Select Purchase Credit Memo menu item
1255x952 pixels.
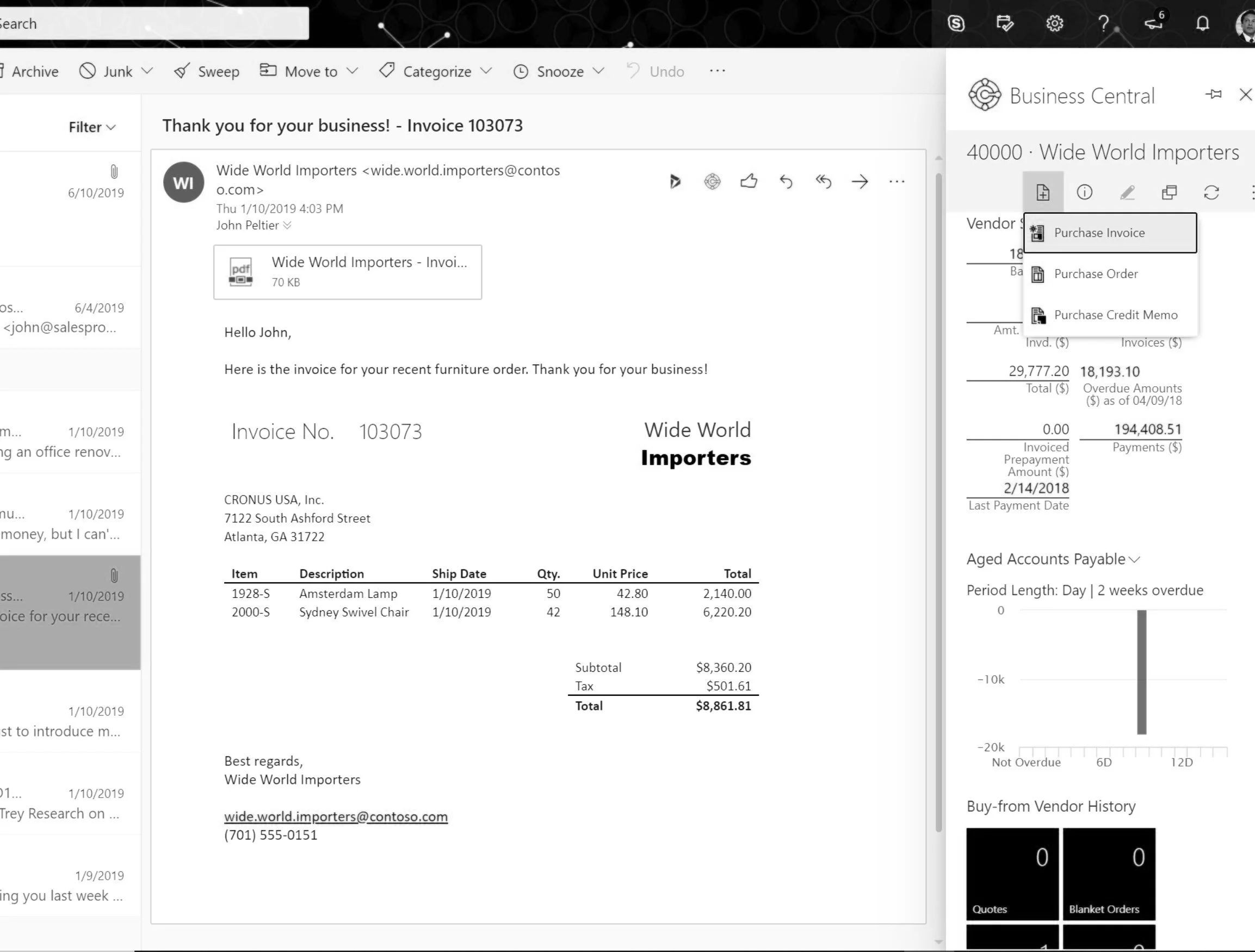(x=1110, y=315)
